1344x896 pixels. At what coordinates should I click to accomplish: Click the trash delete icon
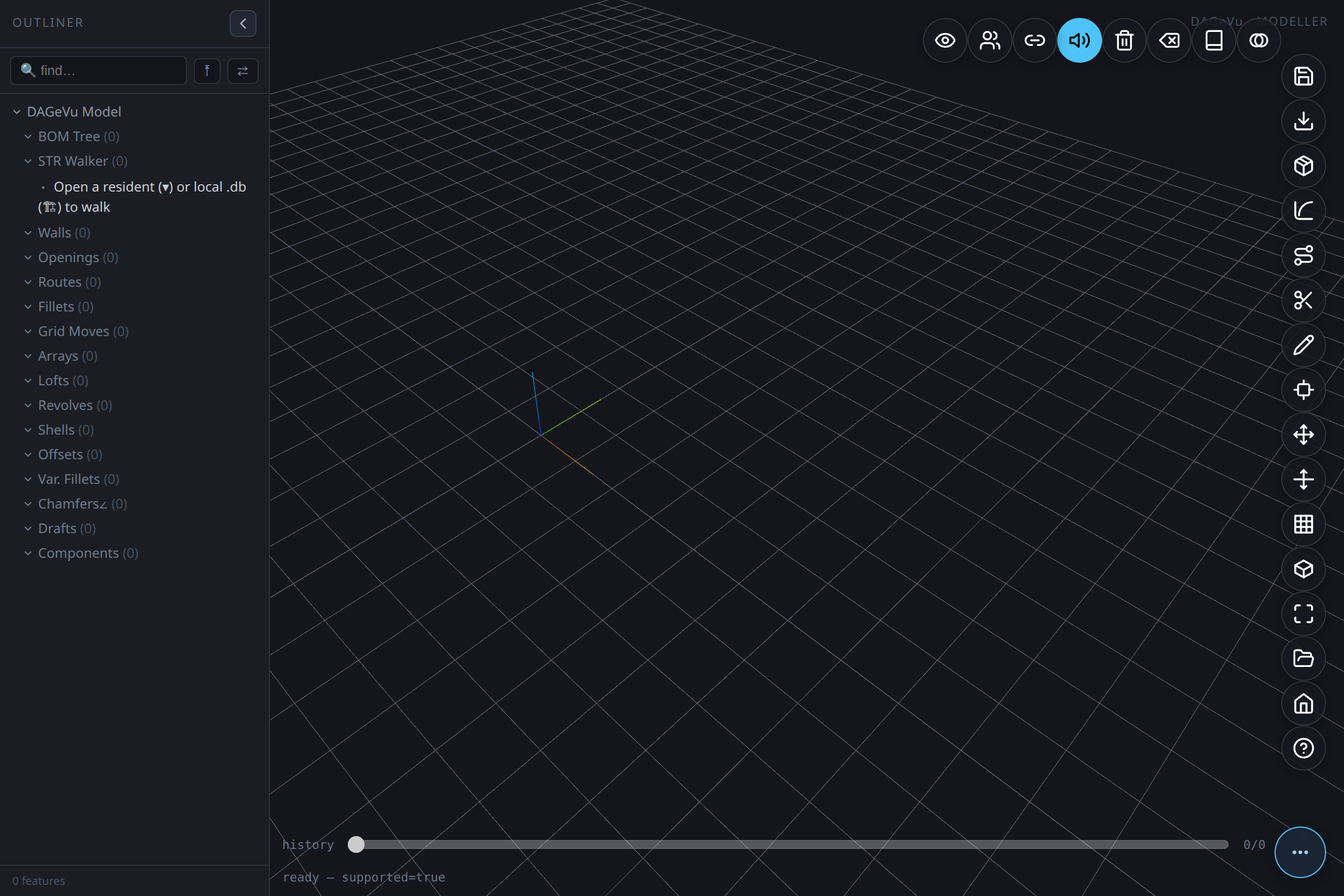click(x=1124, y=40)
